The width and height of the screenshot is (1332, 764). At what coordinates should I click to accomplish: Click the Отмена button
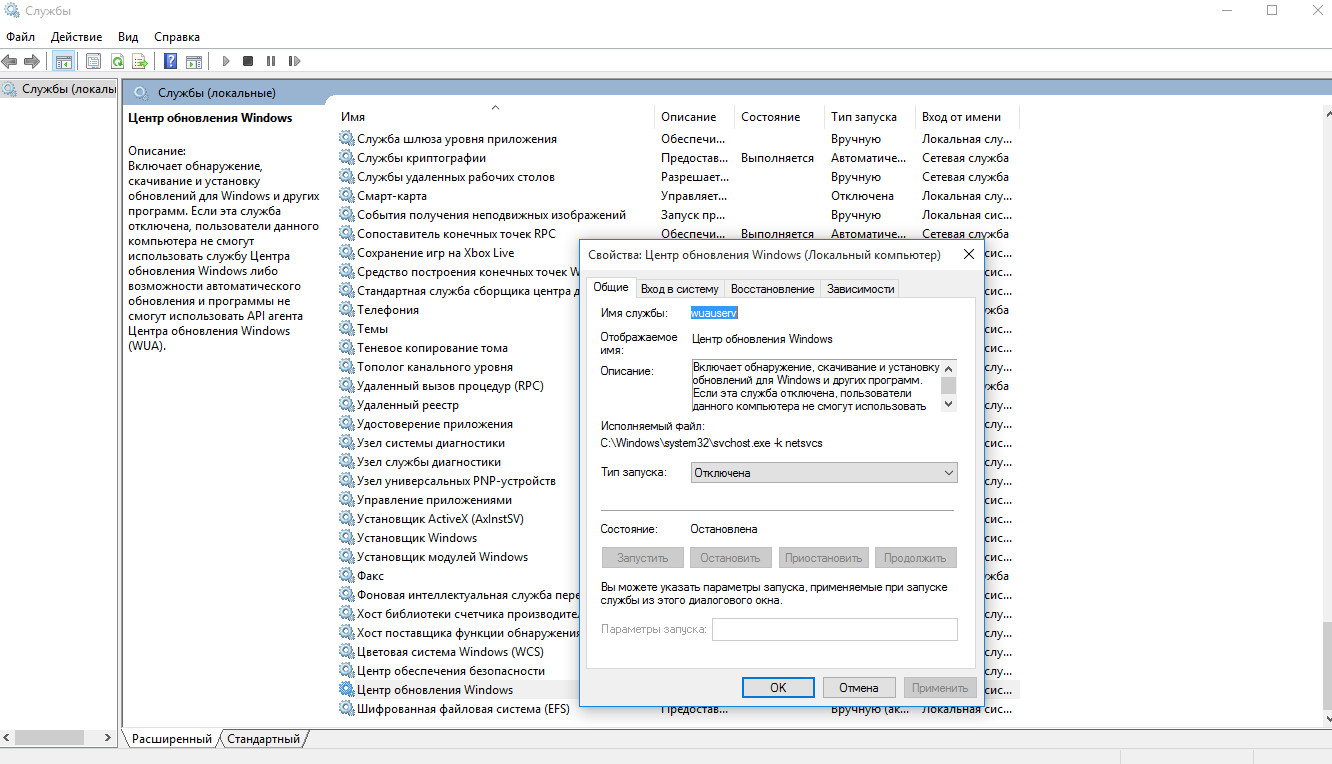pyautogui.click(x=859, y=688)
